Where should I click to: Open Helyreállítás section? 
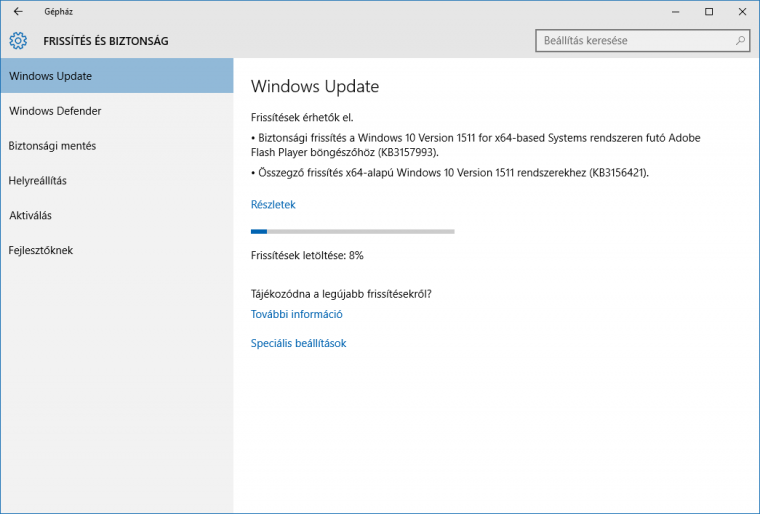click(x=117, y=180)
